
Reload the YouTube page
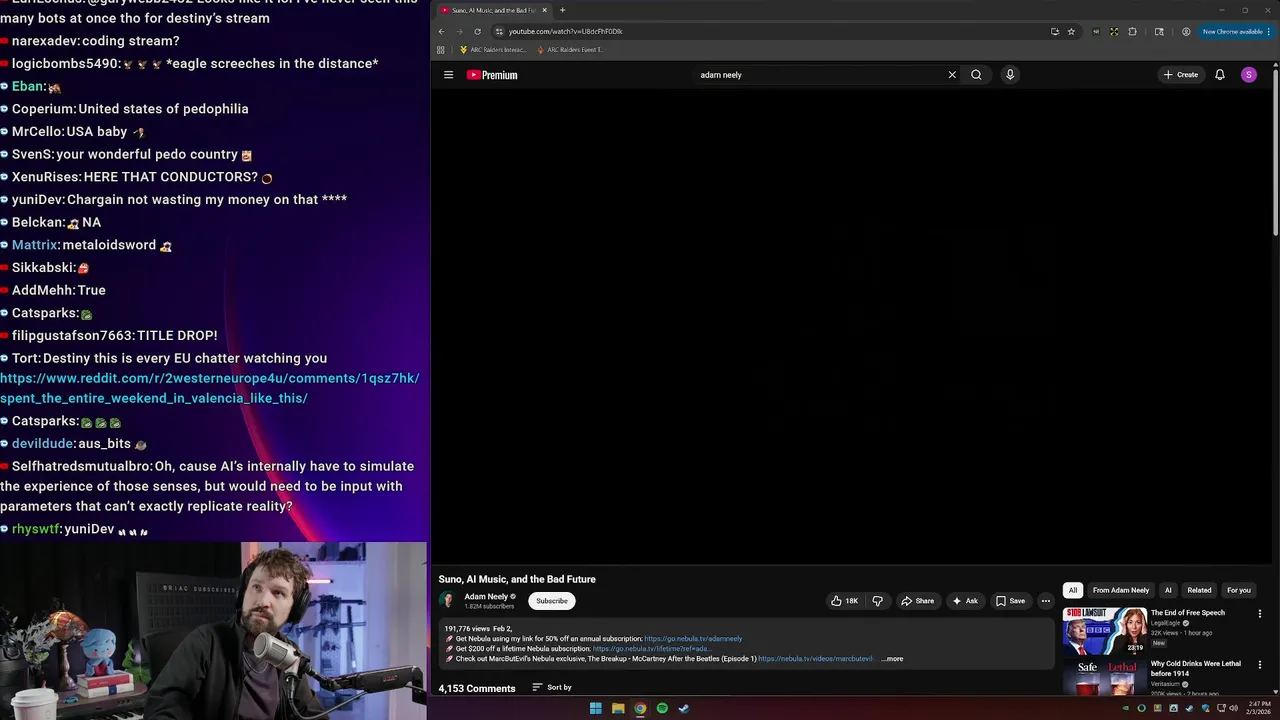[477, 31]
